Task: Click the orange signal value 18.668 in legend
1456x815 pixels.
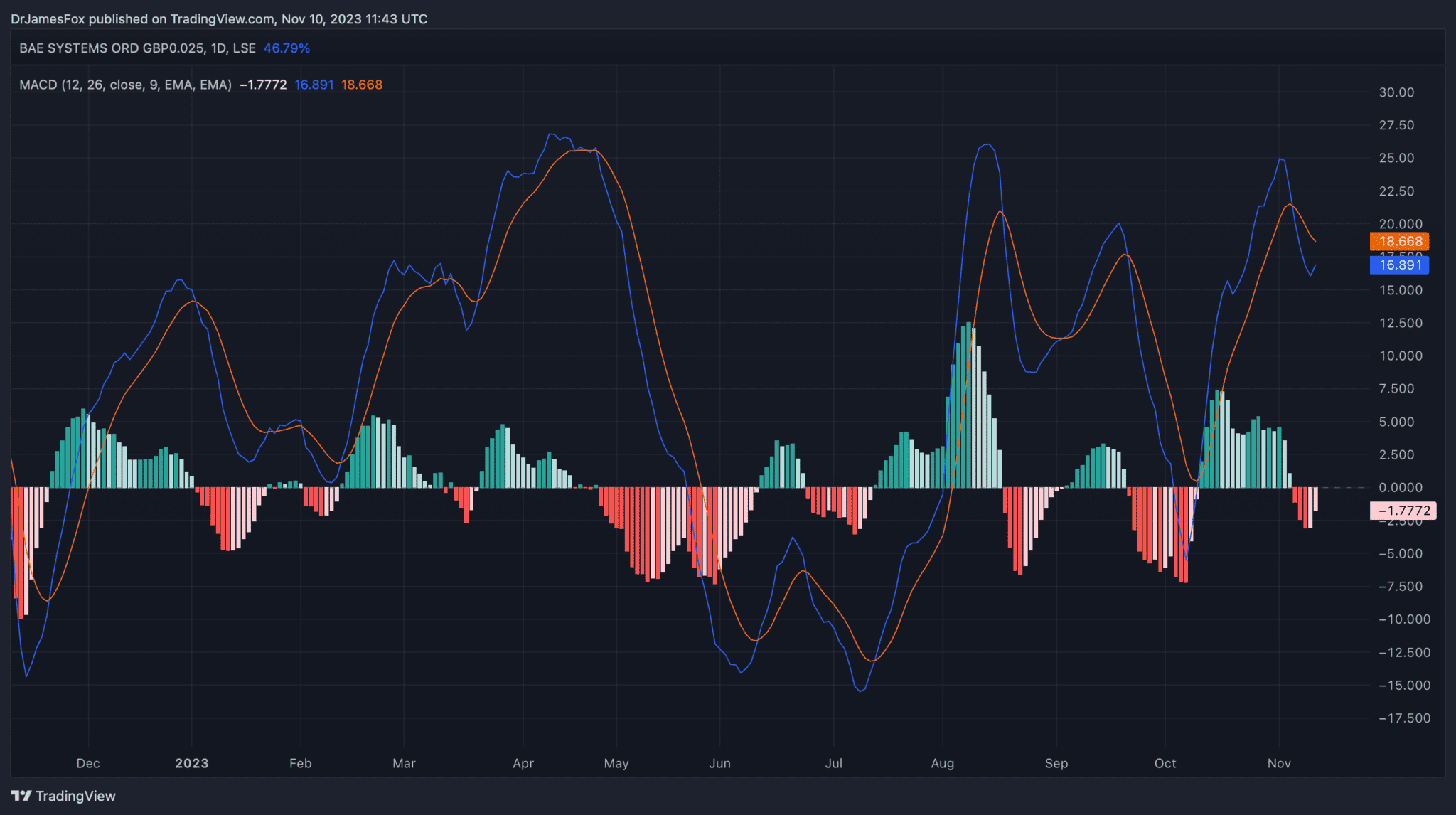Action: (361, 85)
